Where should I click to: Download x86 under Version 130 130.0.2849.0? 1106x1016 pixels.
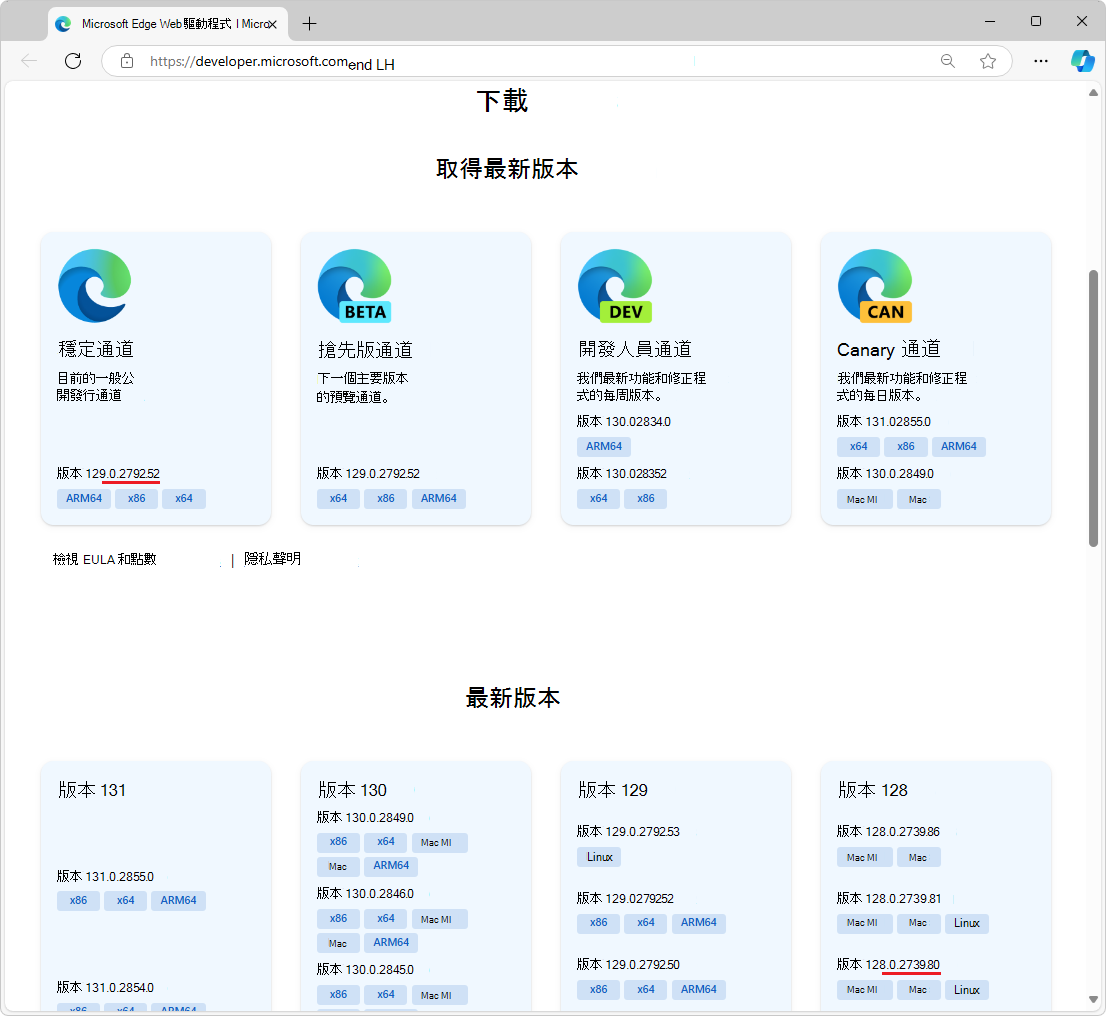(x=339, y=842)
